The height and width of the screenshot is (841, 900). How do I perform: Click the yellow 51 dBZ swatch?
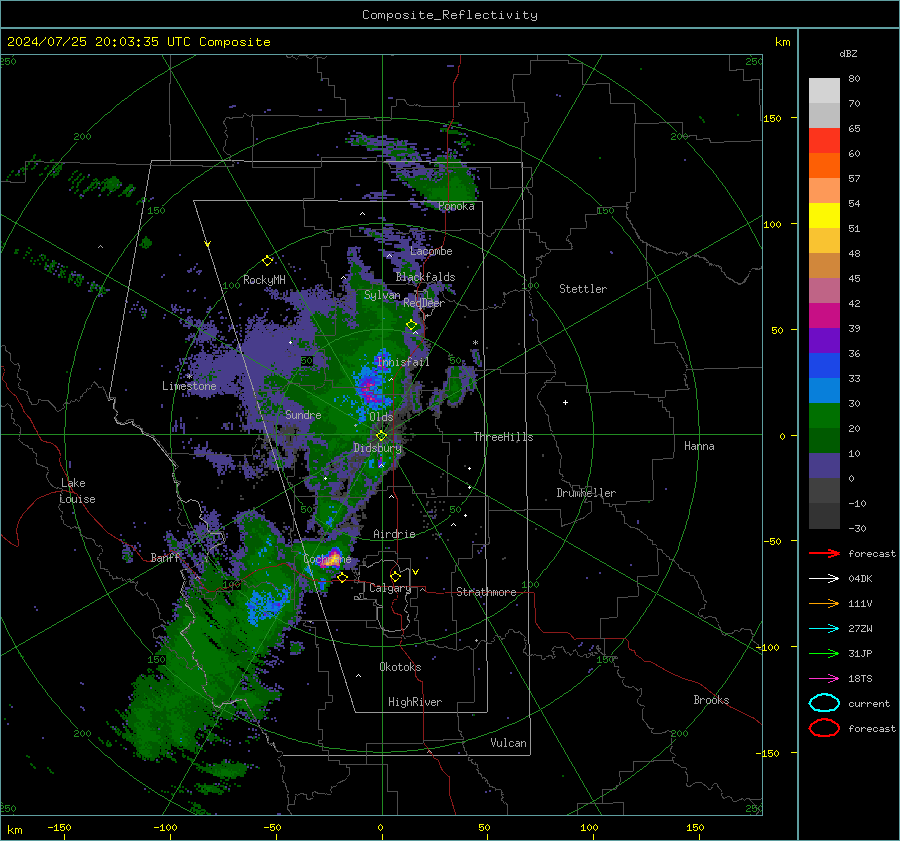[824, 215]
